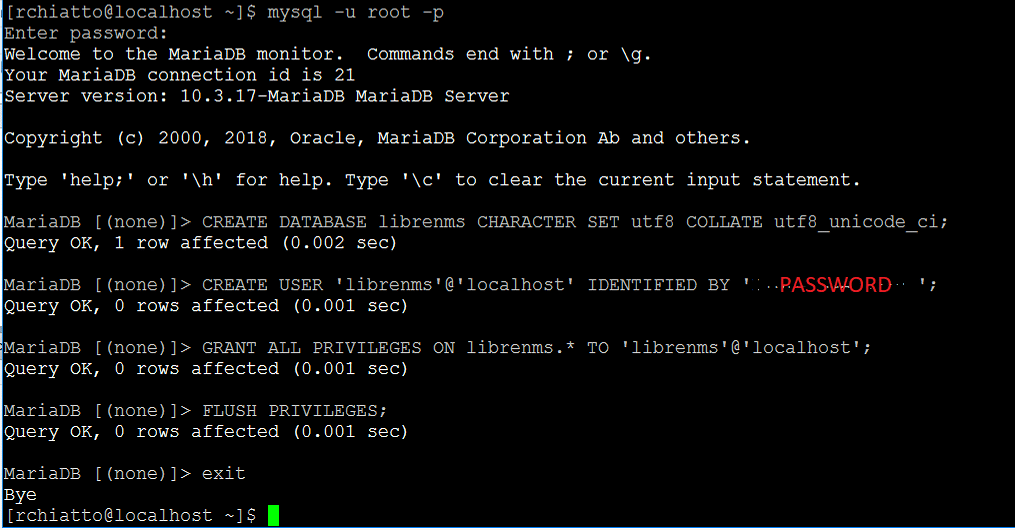Click the GRANT ALL PRIVILEGES statement
The height and width of the screenshot is (530, 1015).
(537, 348)
